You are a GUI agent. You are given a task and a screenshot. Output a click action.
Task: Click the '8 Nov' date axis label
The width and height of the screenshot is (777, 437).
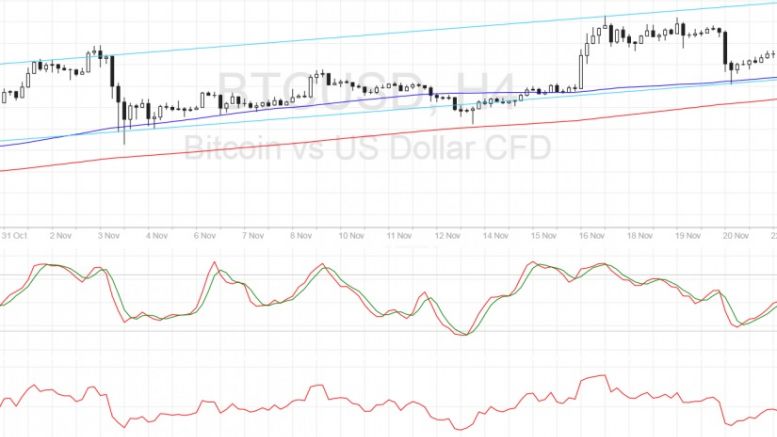coord(301,236)
